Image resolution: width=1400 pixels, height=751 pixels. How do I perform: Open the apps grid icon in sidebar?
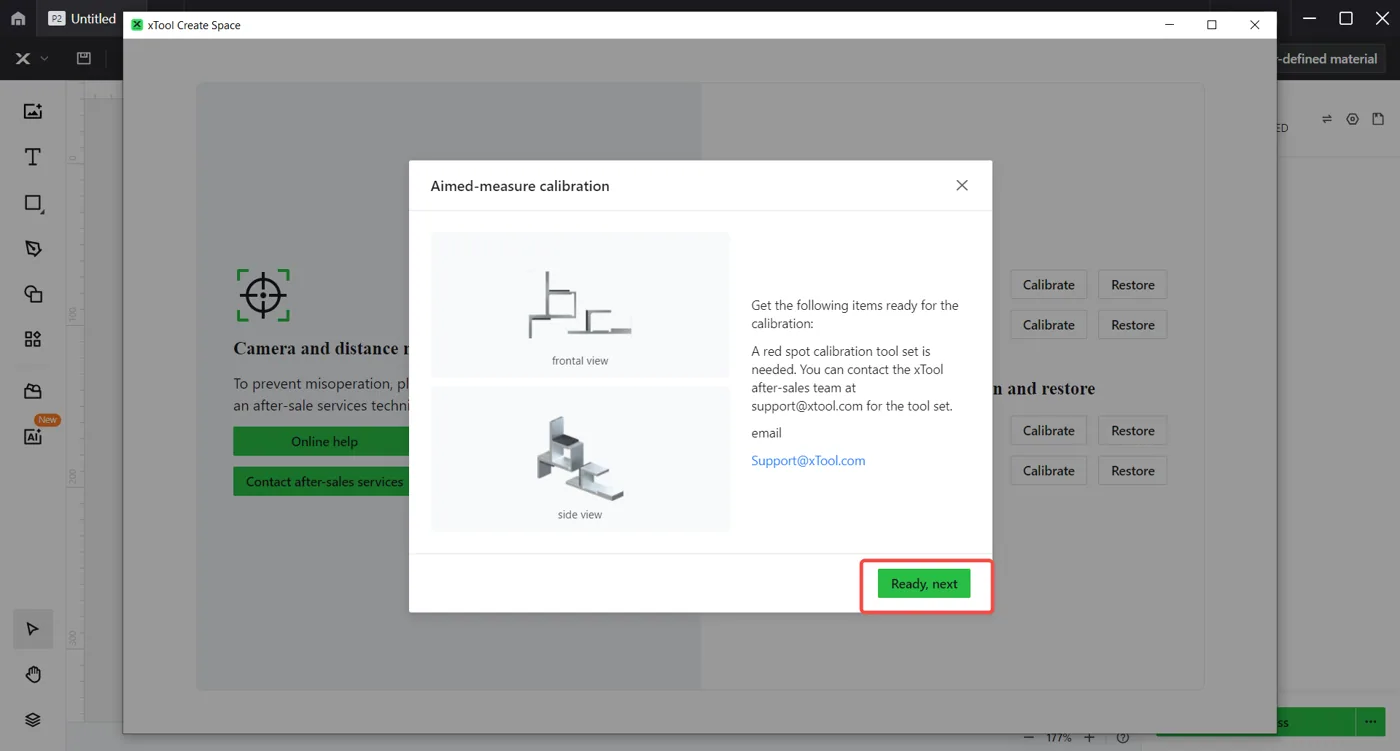coord(33,340)
